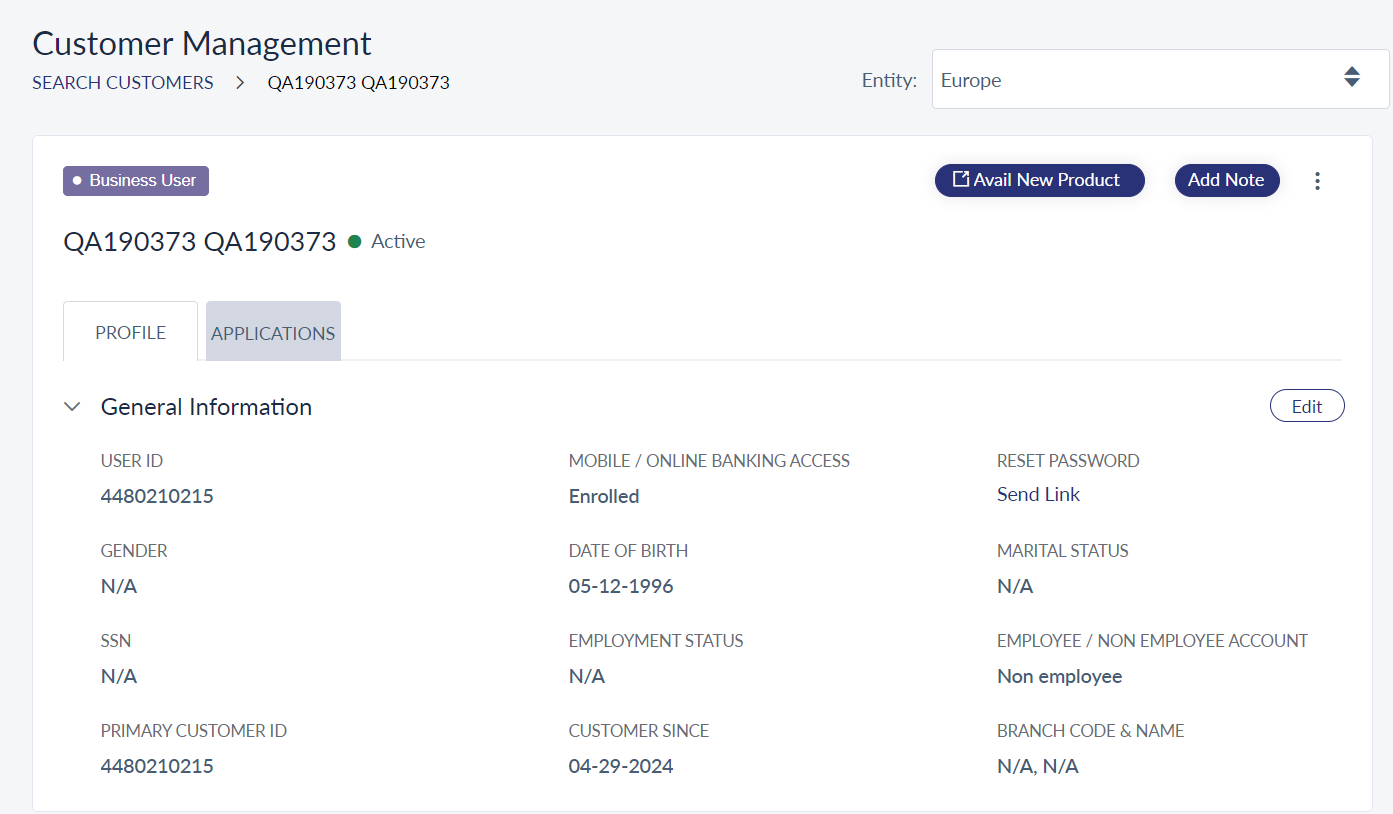Click the Entity dropdown sort arrows
This screenshot has height=814, width=1393.
tap(1351, 77)
